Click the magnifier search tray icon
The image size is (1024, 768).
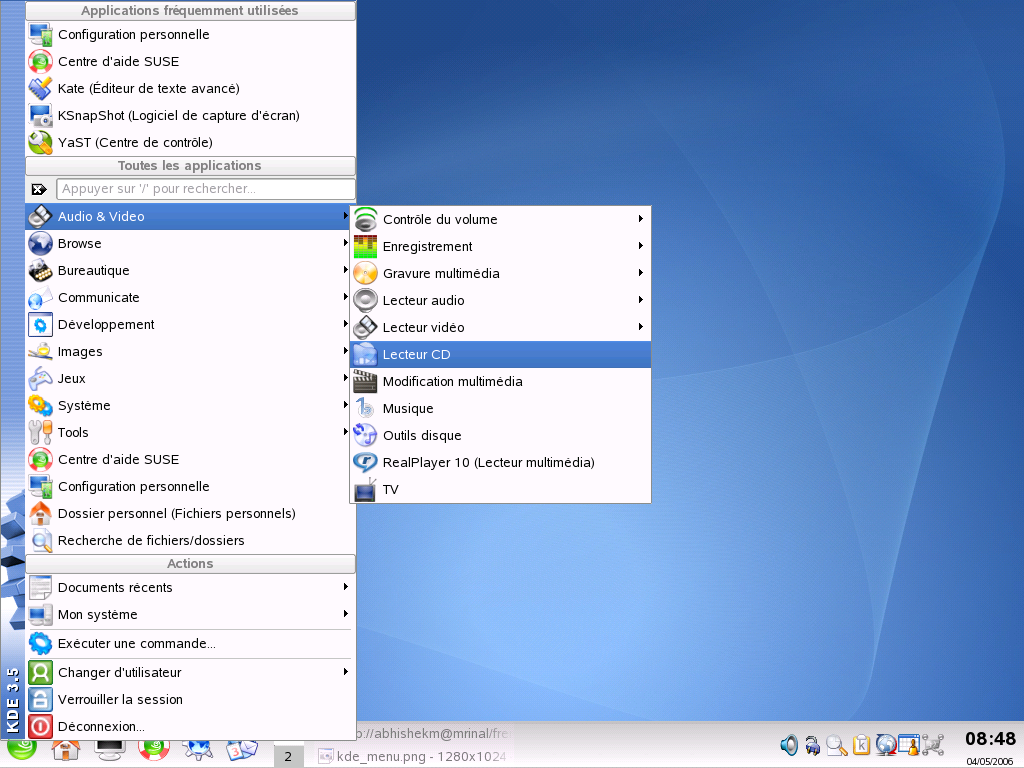[837, 745]
